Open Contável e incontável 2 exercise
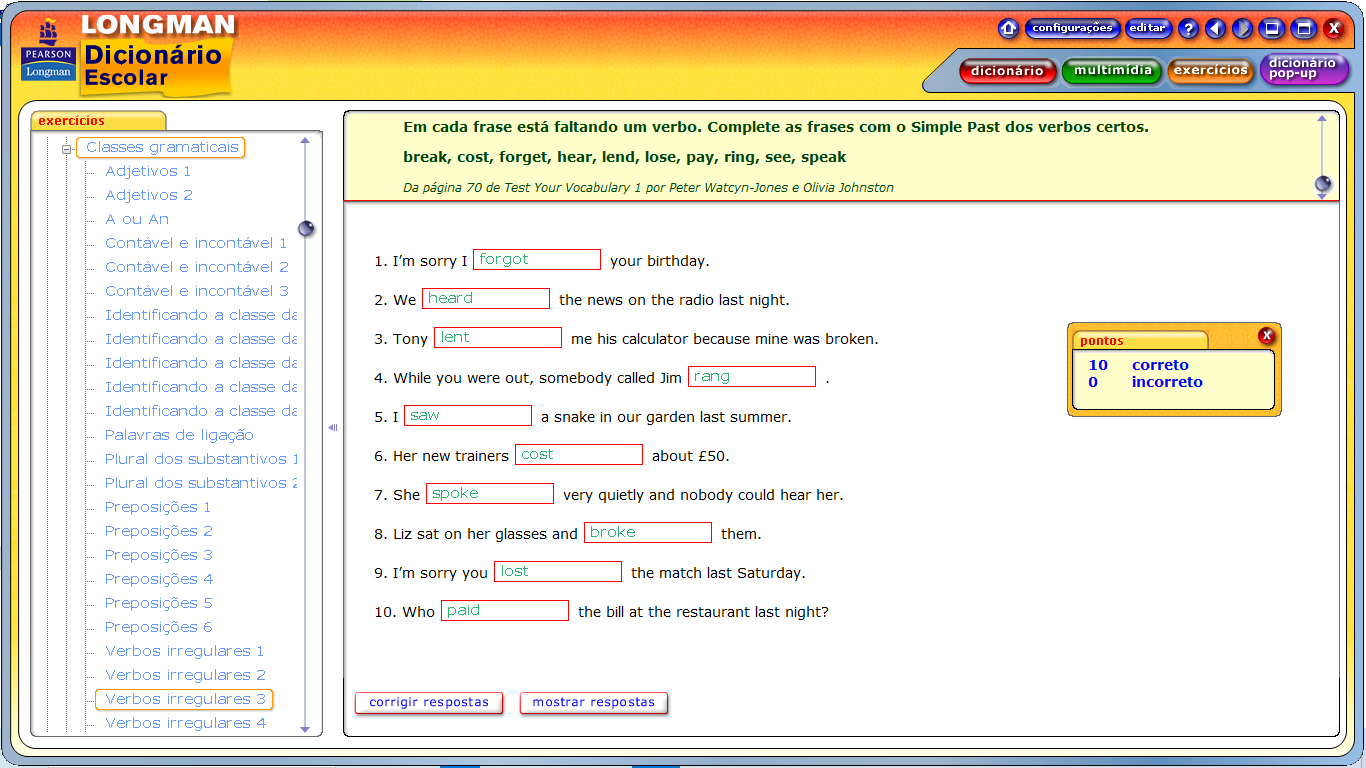The image size is (1366, 768). pos(197,267)
